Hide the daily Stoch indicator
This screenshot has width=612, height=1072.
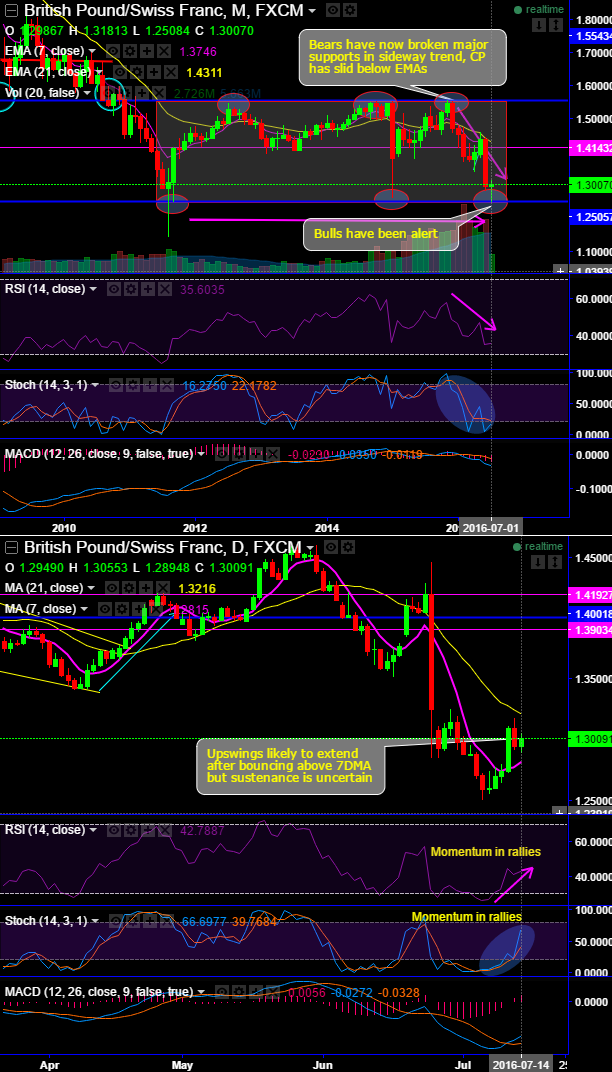tap(114, 921)
